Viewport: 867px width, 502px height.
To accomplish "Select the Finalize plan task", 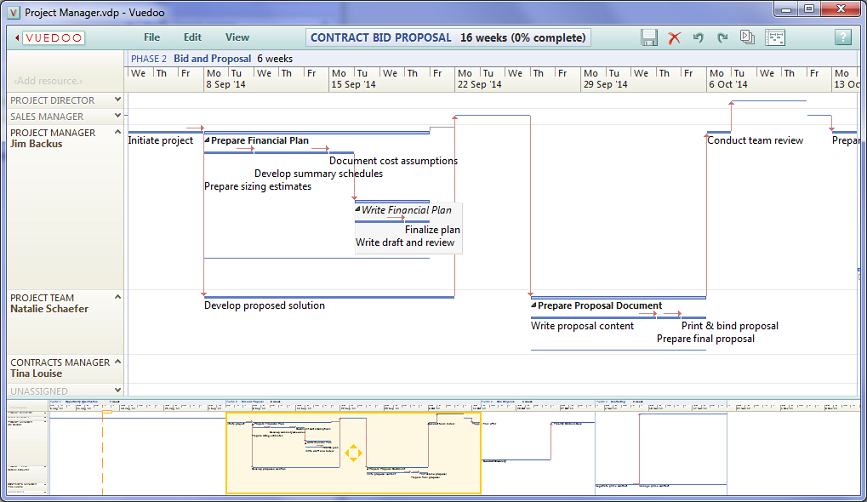I will click(x=432, y=229).
